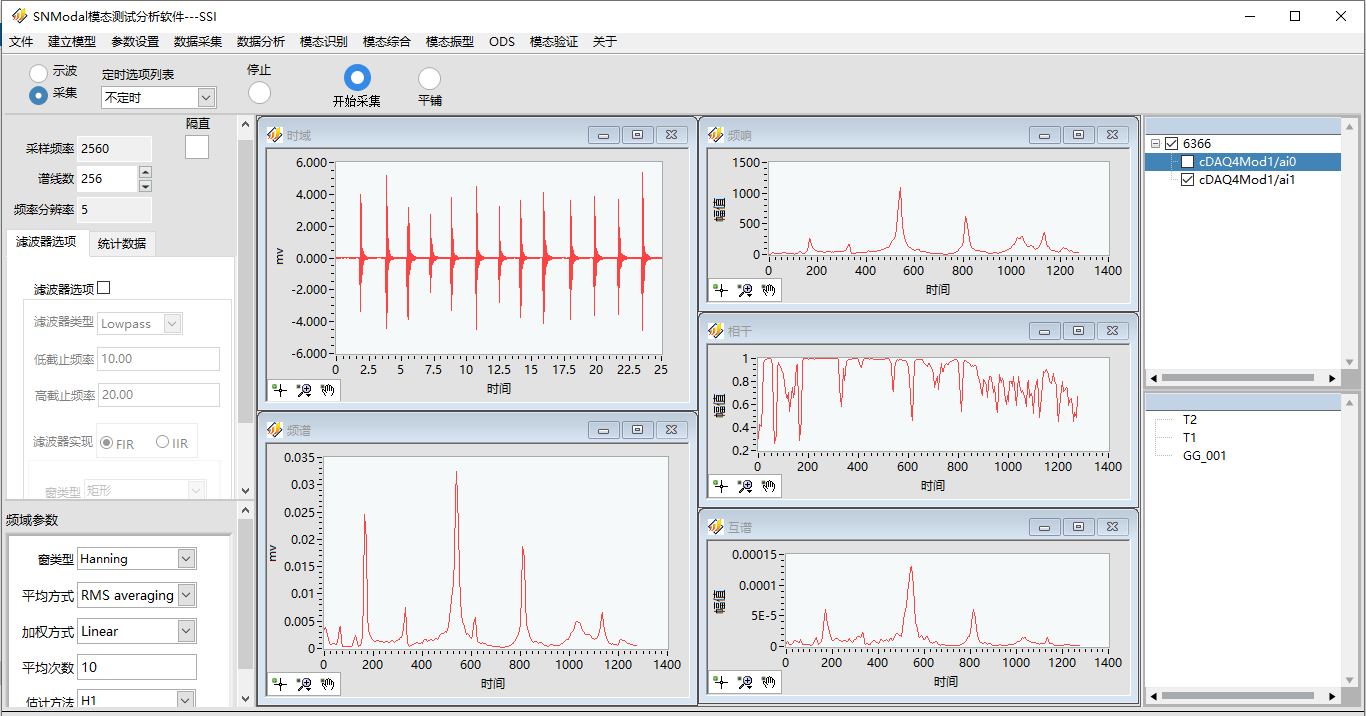The width and height of the screenshot is (1366, 716).
Task: Click the 开始采集 button
Action: [357, 78]
